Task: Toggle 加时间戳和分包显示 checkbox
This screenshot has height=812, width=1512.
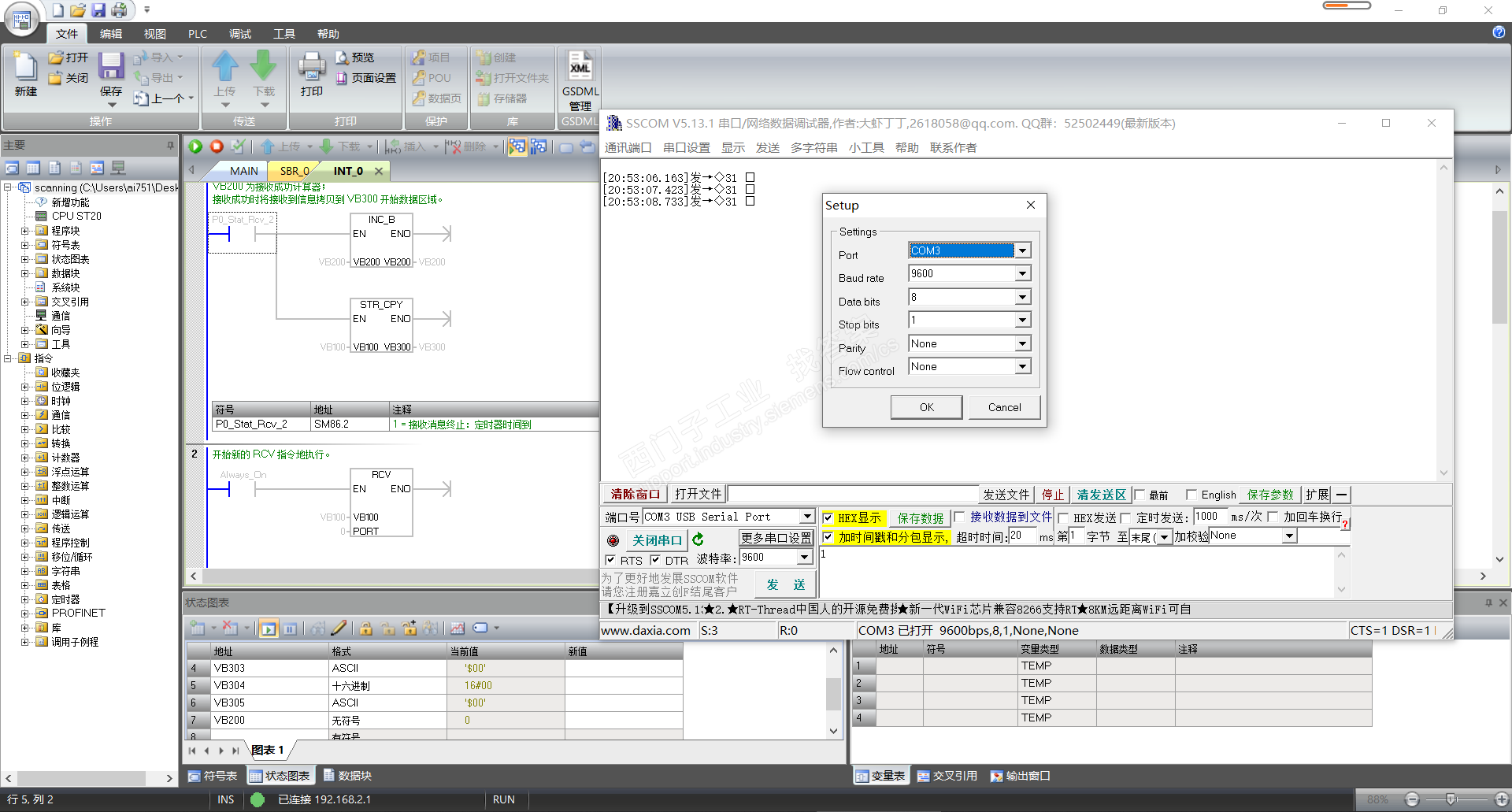Action: coord(828,537)
